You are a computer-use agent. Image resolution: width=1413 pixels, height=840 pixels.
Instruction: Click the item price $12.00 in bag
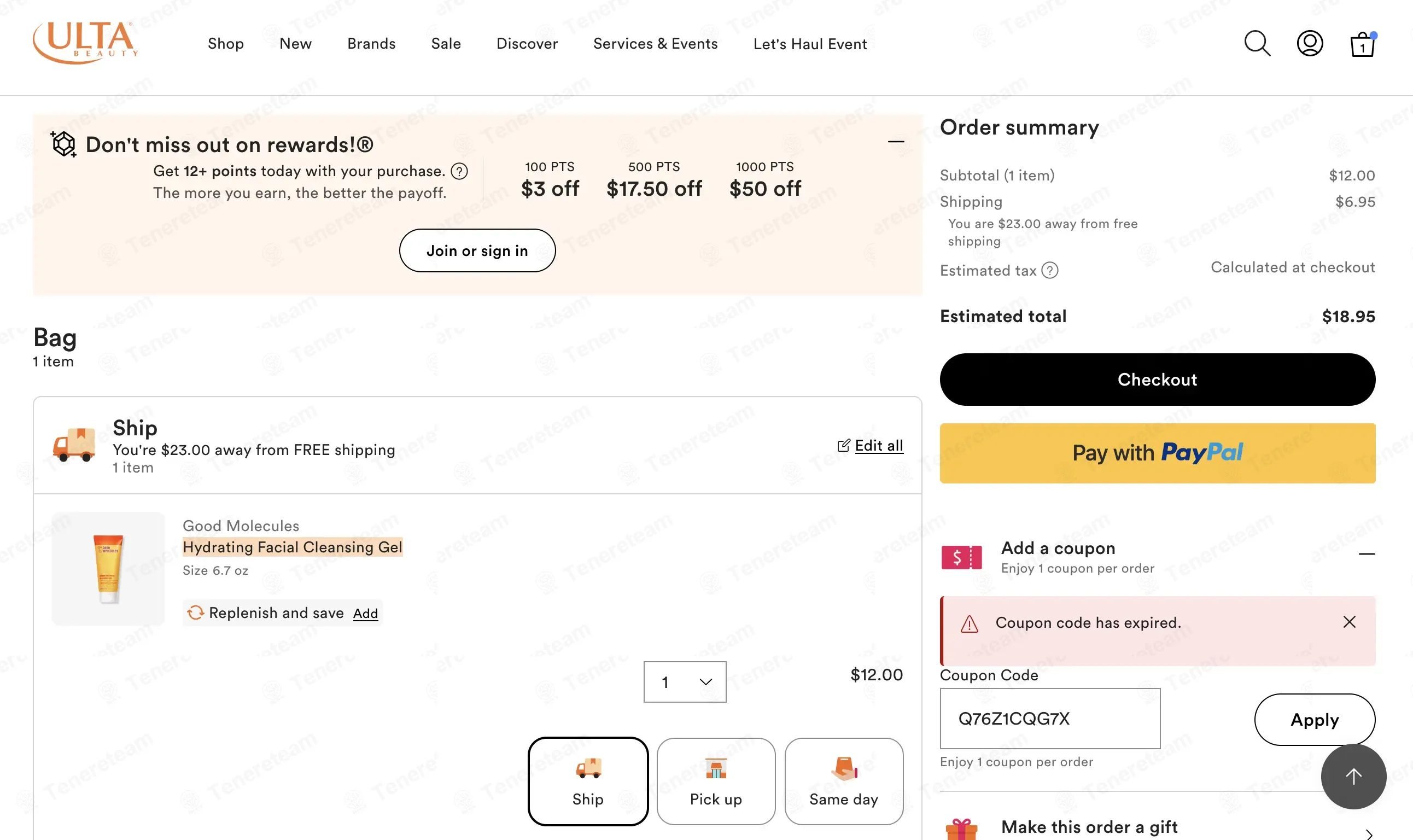click(x=877, y=675)
